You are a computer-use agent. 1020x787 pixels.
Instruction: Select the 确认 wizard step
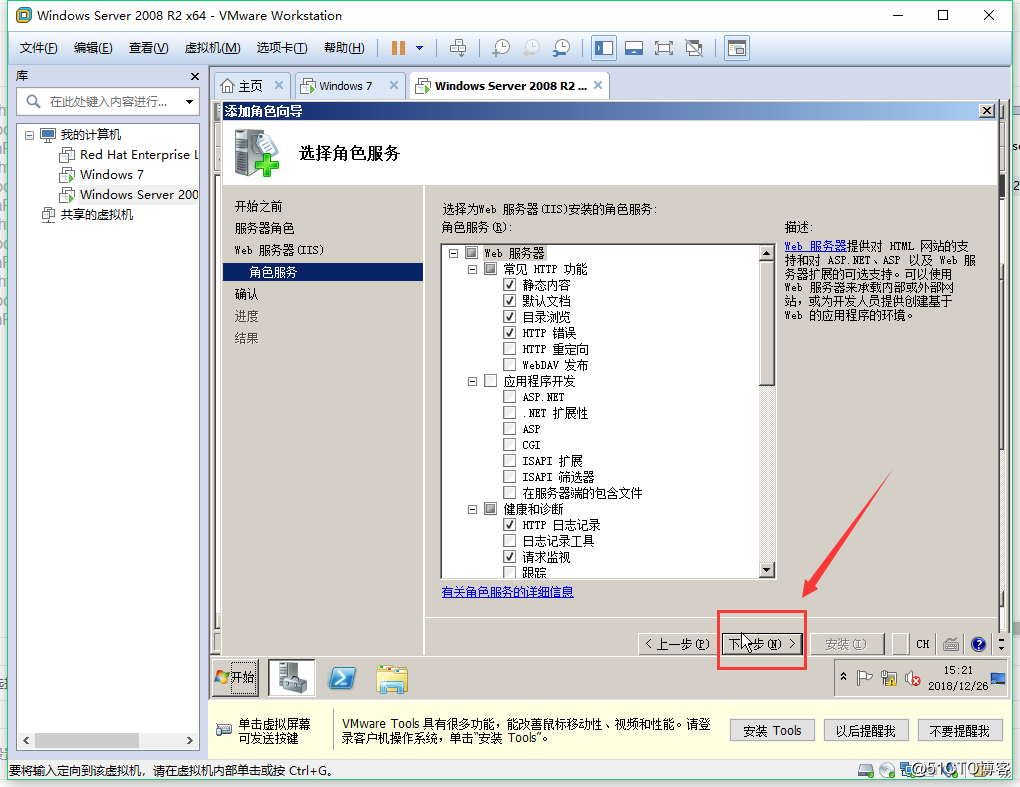247,294
